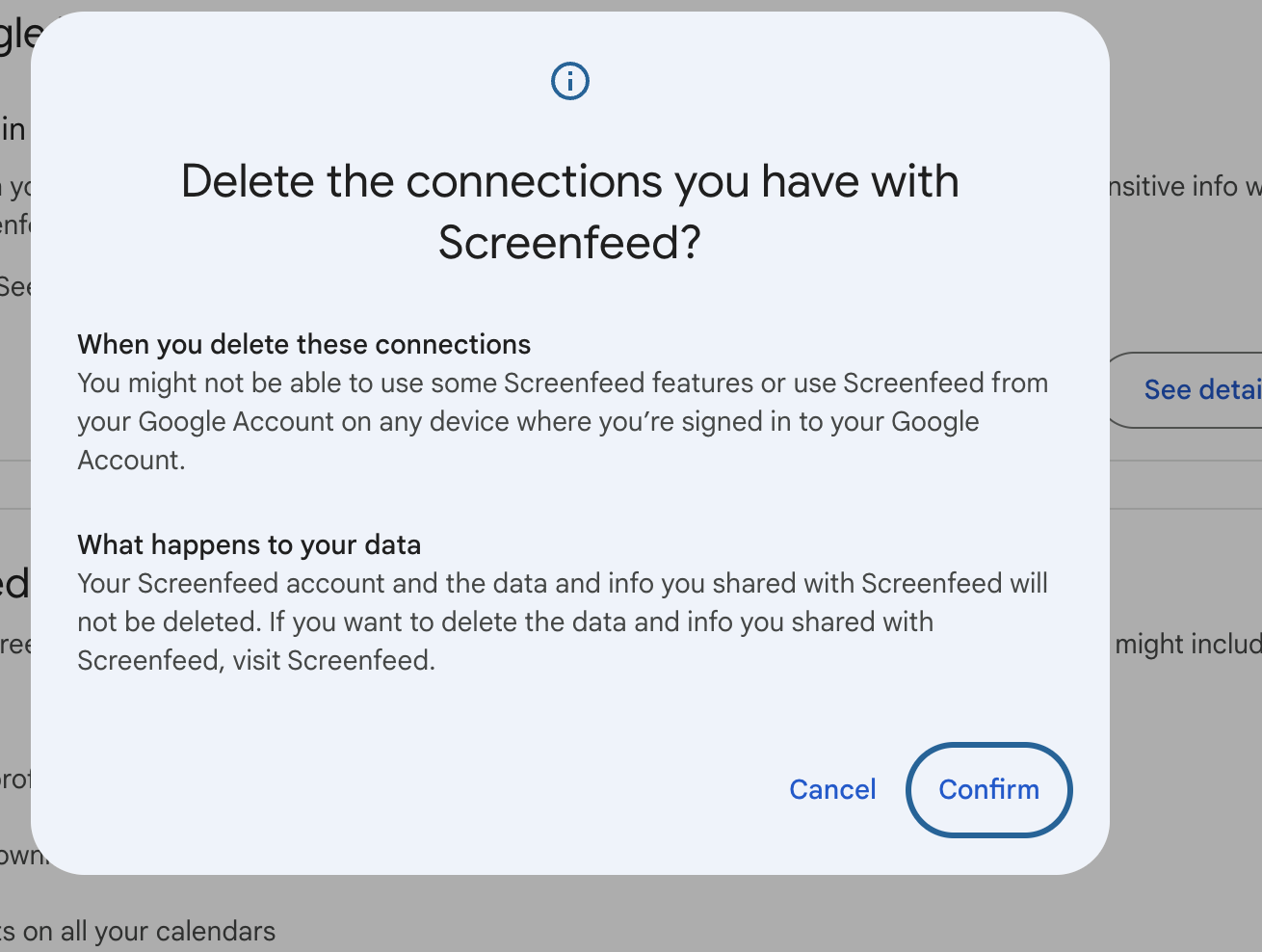Screen dimensions: 1262x952
Task: Click the "might includ" text behind dialog
Action: click(1187, 644)
